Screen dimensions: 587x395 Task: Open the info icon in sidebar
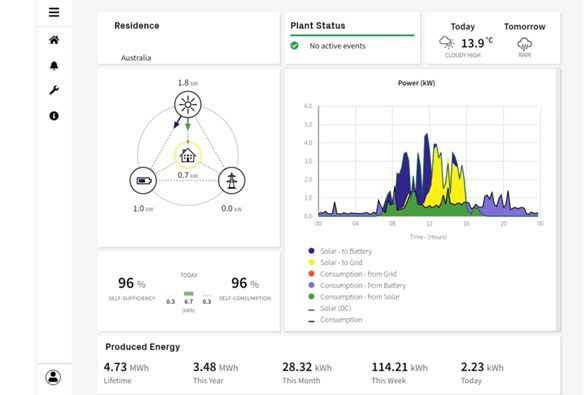click(54, 116)
